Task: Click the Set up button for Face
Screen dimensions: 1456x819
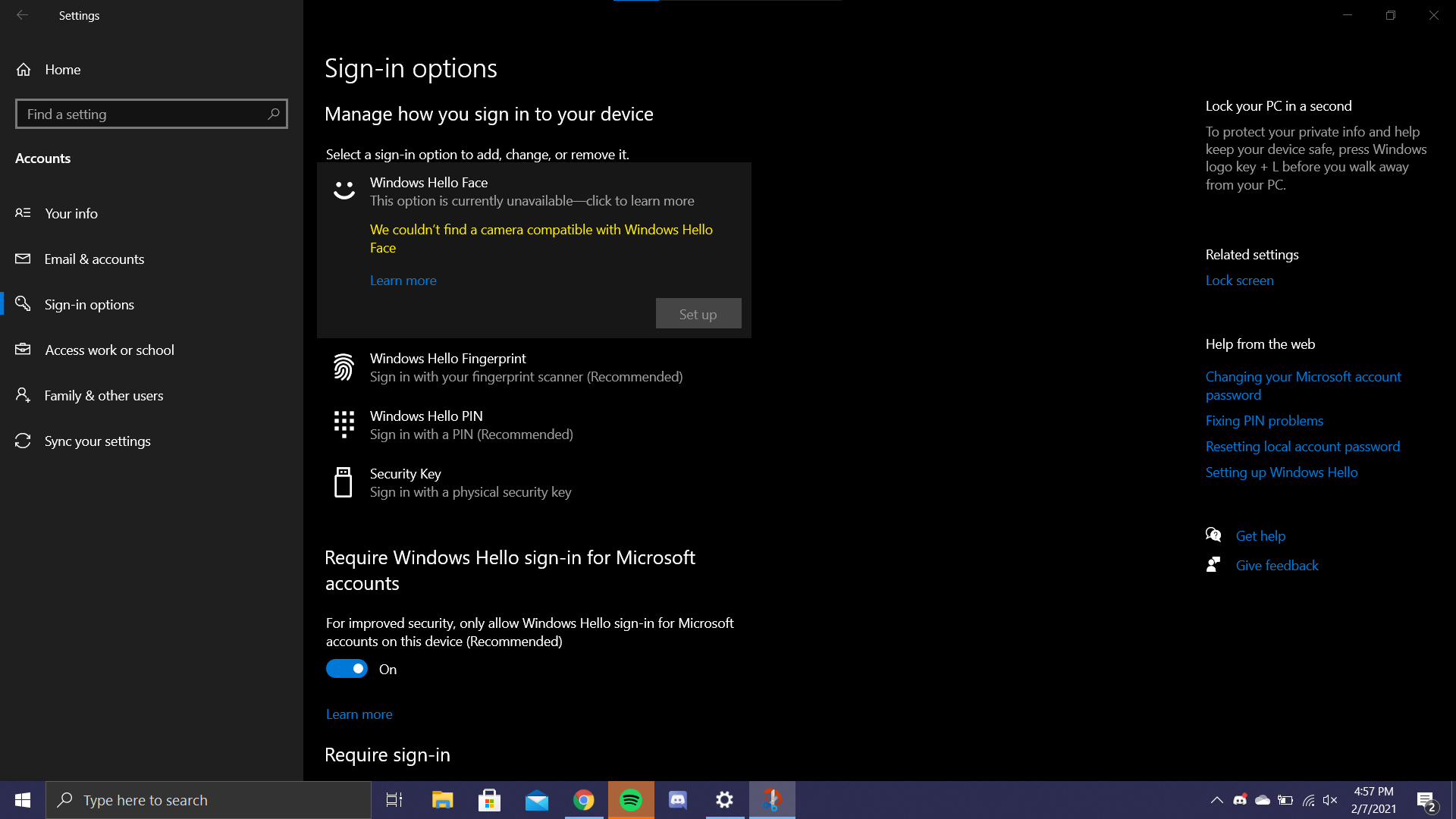Action: [x=698, y=313]
